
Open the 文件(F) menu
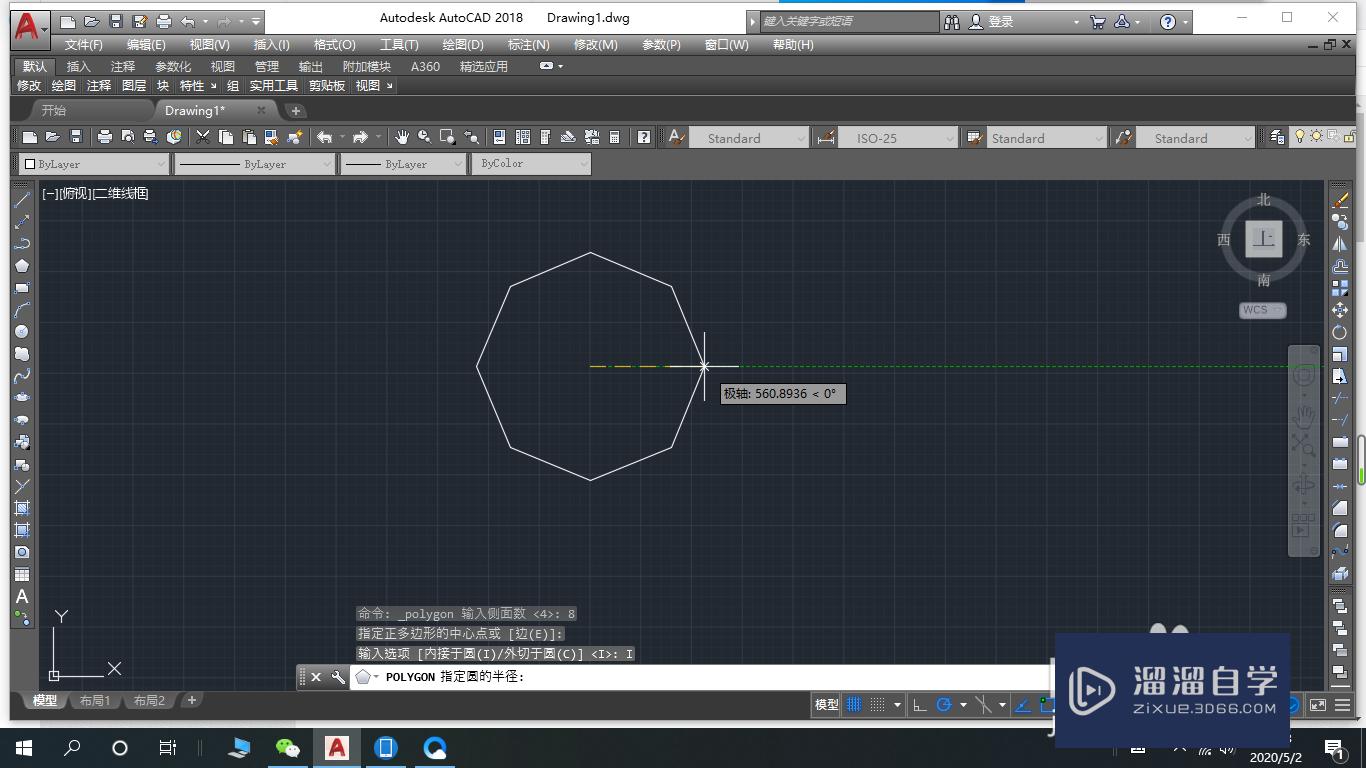pyautogui.click(x=84, y=45)
